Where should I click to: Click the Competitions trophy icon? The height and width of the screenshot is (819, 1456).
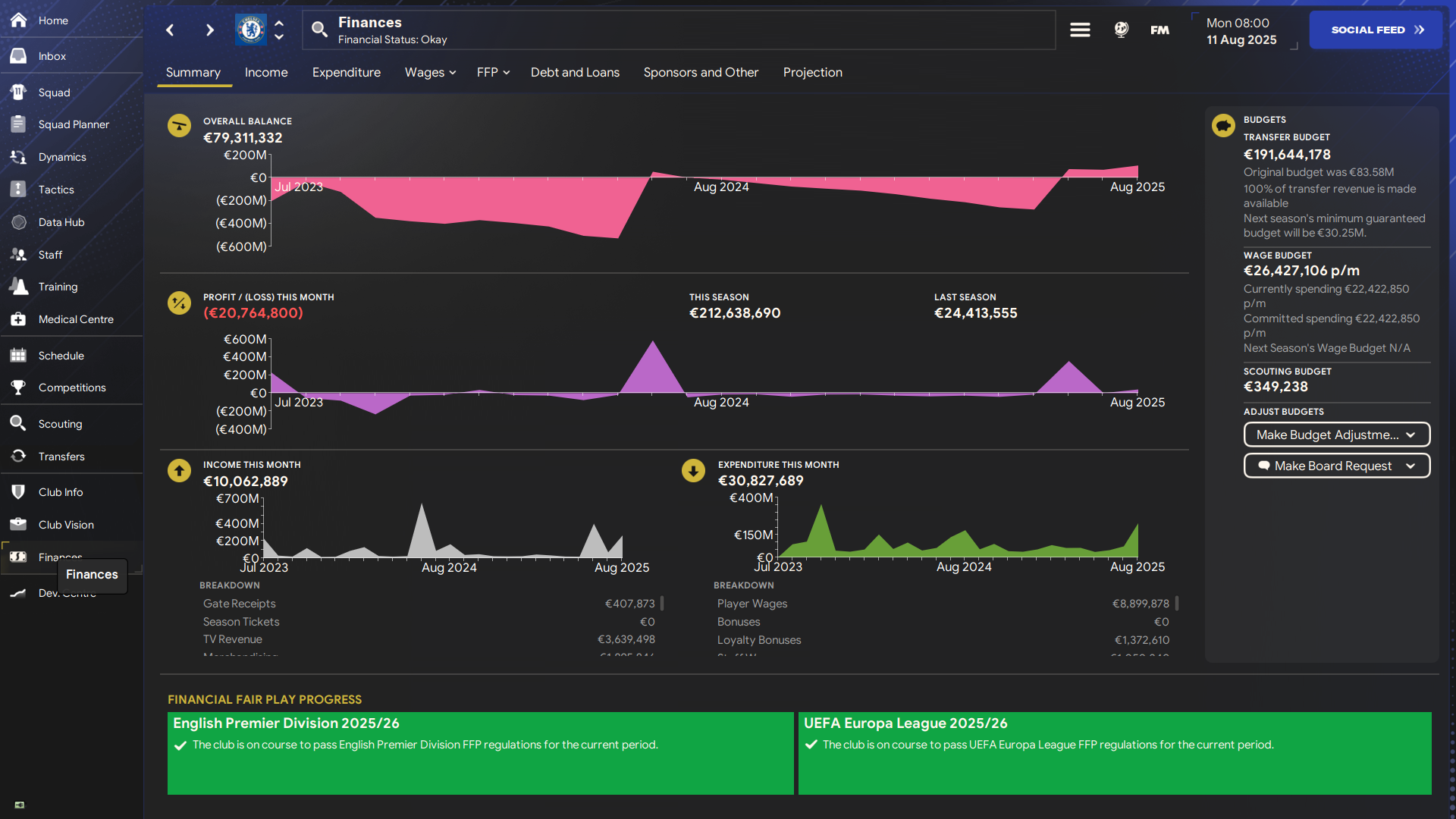point(18,388)
